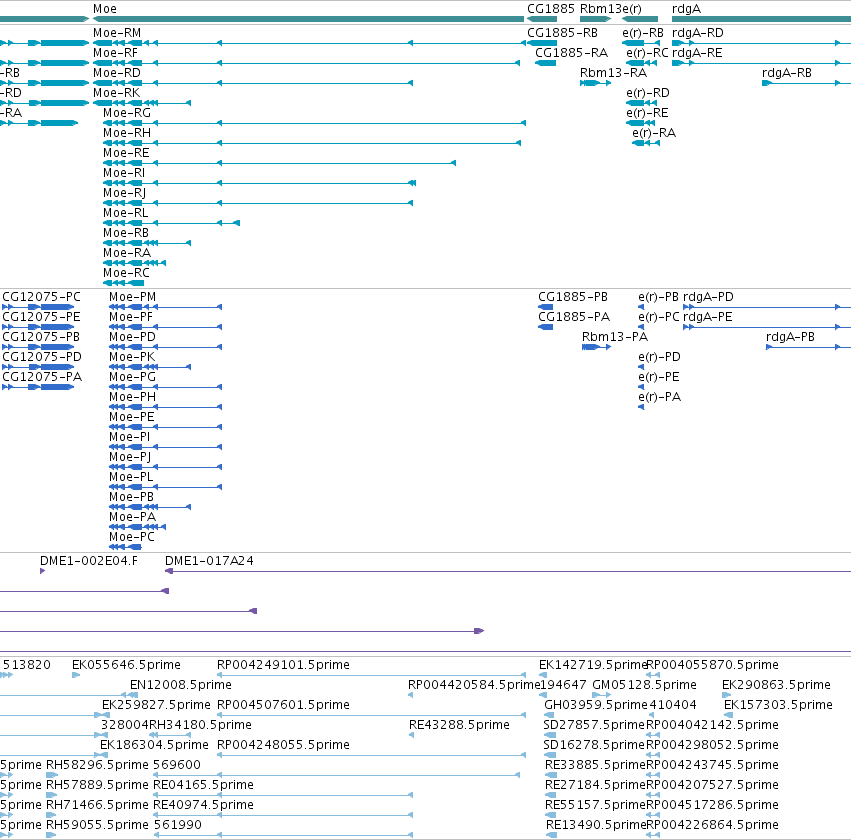Click transcript Moe-RL
The width and height of the screenshot is (851, 840).
coord(125,213)
